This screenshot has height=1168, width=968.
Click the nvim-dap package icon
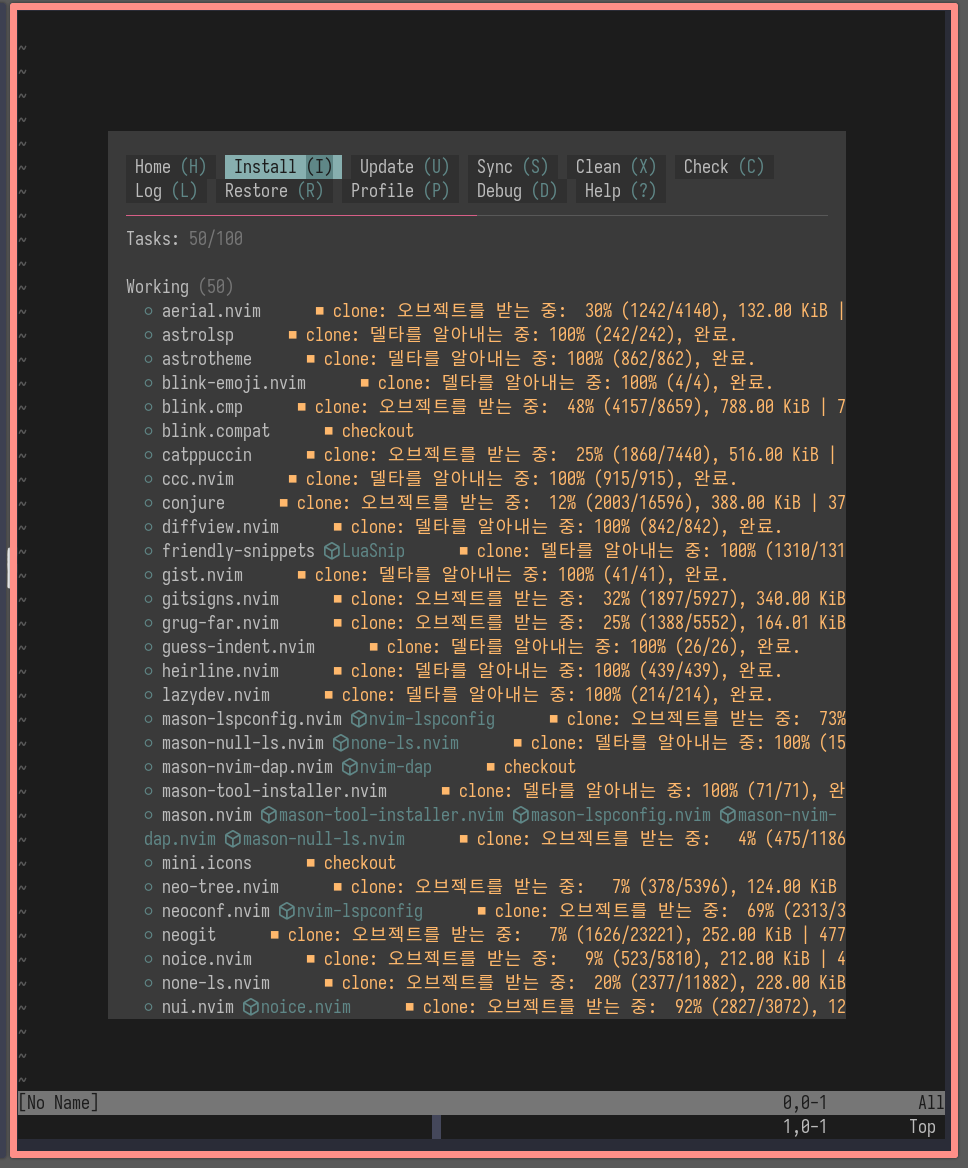[x=350, y=767]
